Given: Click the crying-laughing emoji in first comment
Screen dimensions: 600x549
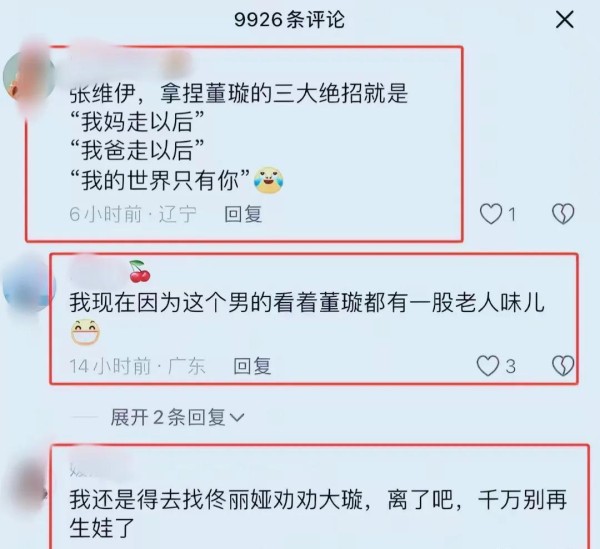Looking at the screenshot, I should tap(269, 180).
